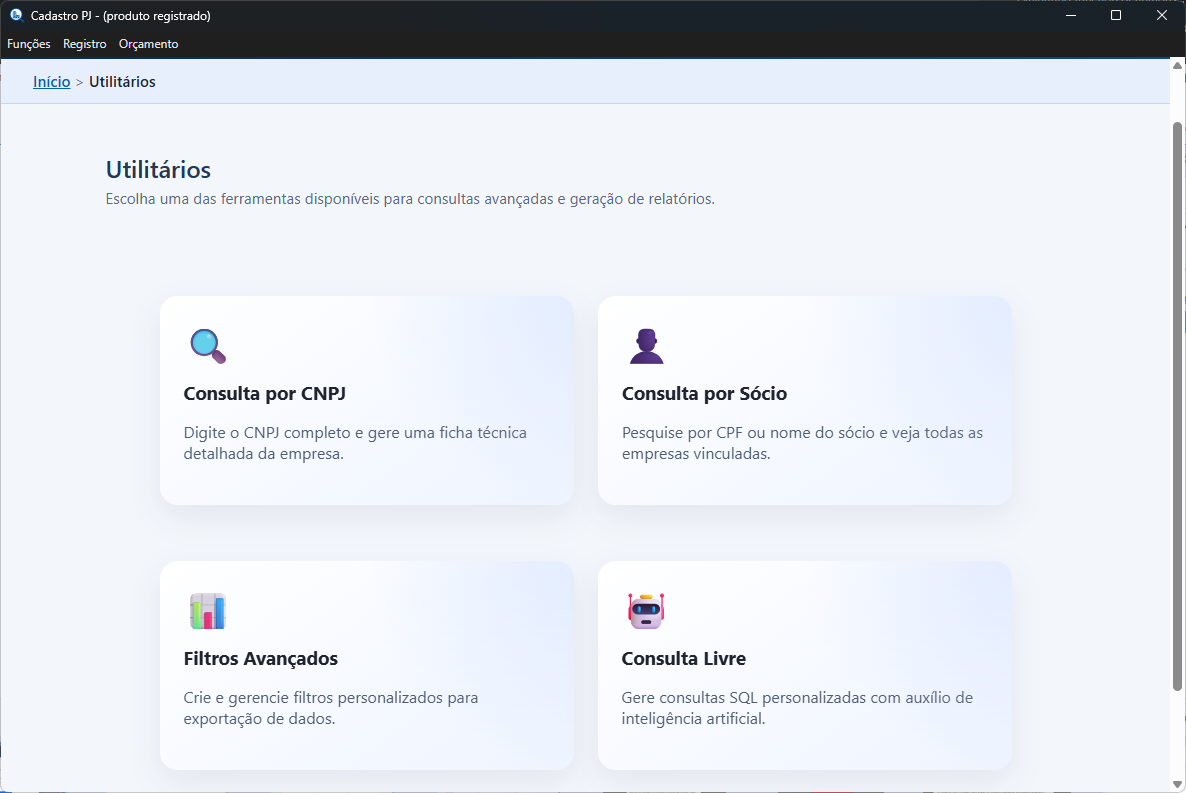Go back via the Início breadcrumb link

click(x=52, y=82)
